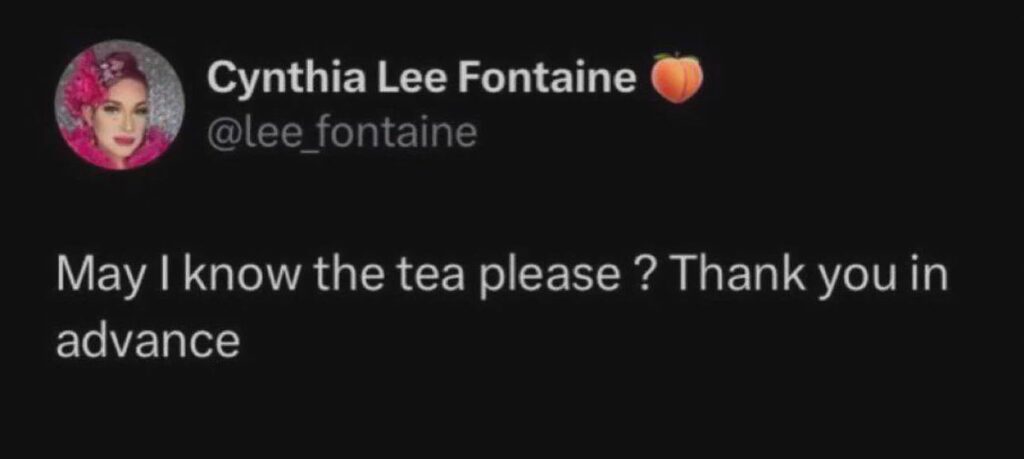Click the "@" symbol of the handle
The height and width of the screenshot is (459, 1024).
tap(219, 133)
